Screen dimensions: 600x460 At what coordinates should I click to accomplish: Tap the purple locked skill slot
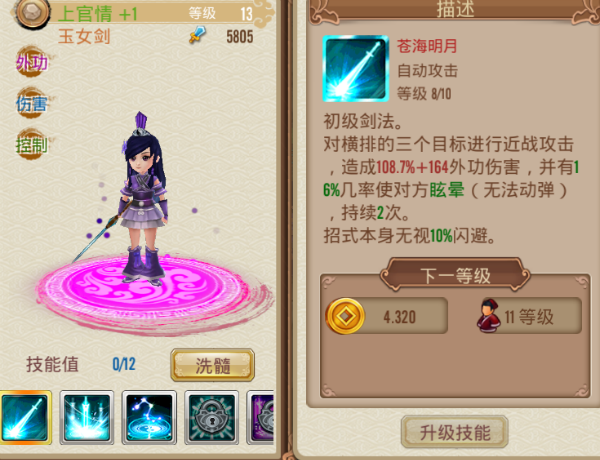tap(261, 418)
